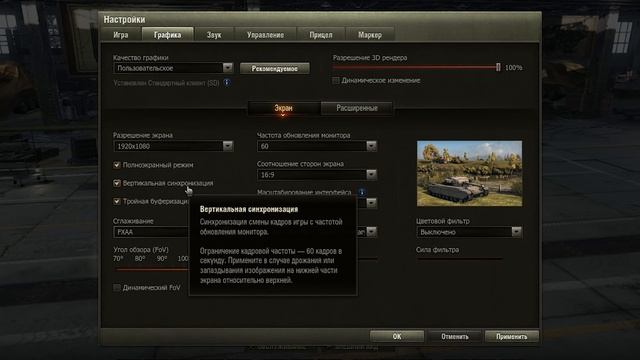Click the info icon near Масштабирование интерфейса
640x360 pixels.
point(362,191)
